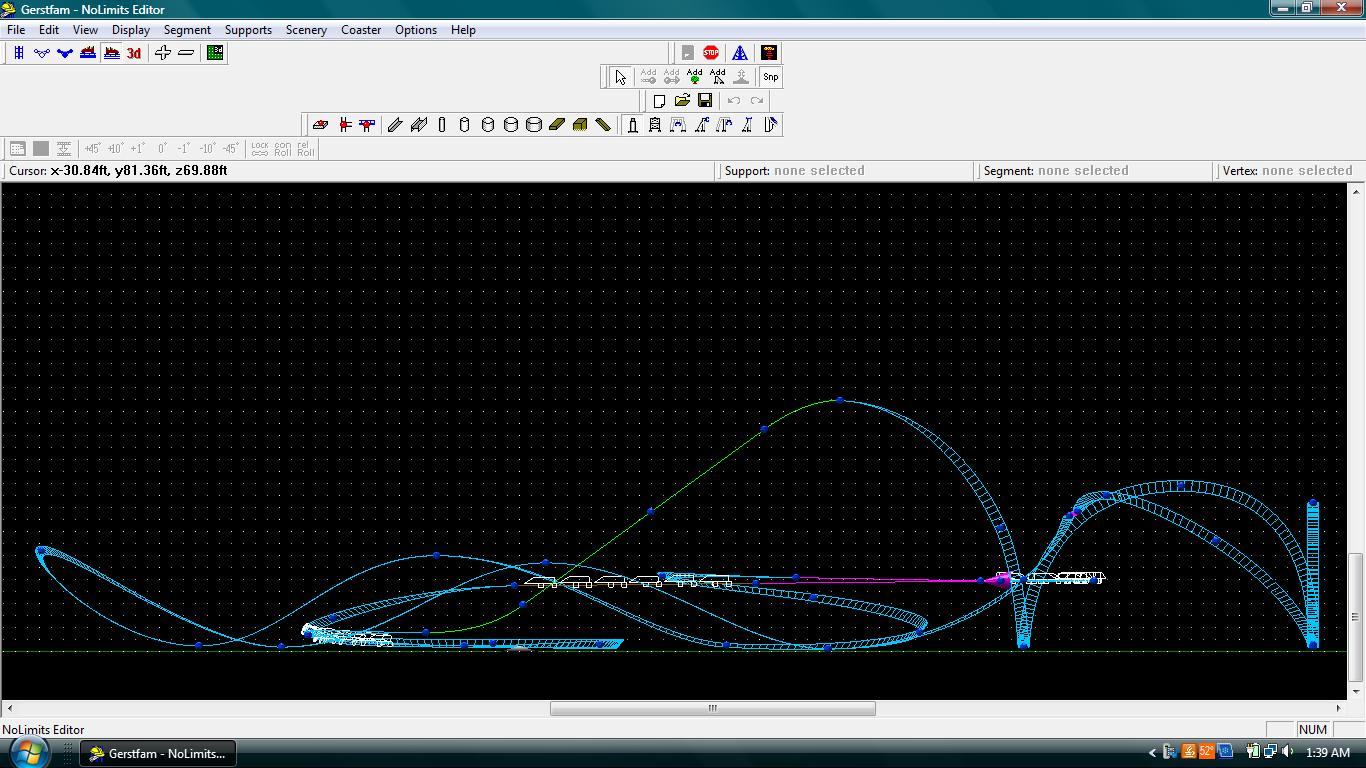Click the red-dot blue beam connector icon

click(367, 125)
